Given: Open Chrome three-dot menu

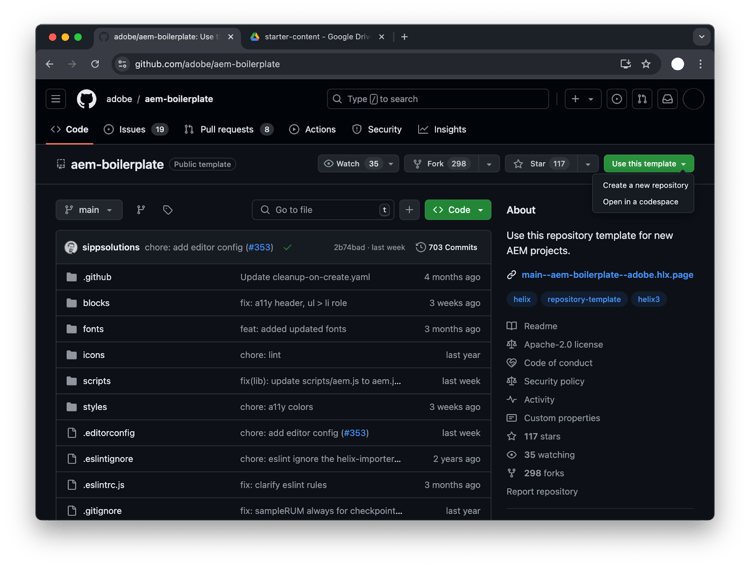Looking at the screenshot, I should (x=700, y=64).
